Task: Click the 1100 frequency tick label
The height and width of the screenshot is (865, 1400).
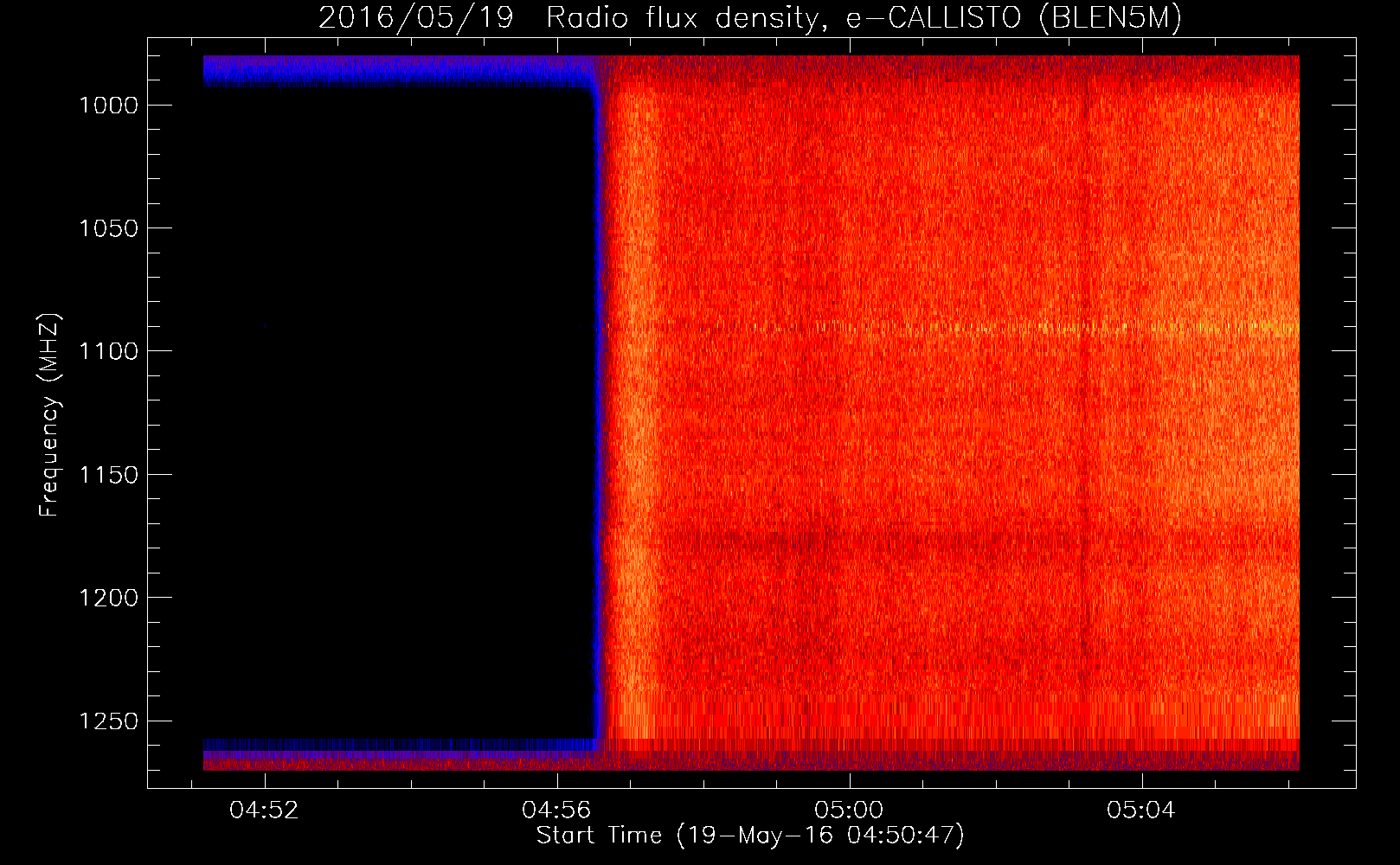Action: coord(108,351)
